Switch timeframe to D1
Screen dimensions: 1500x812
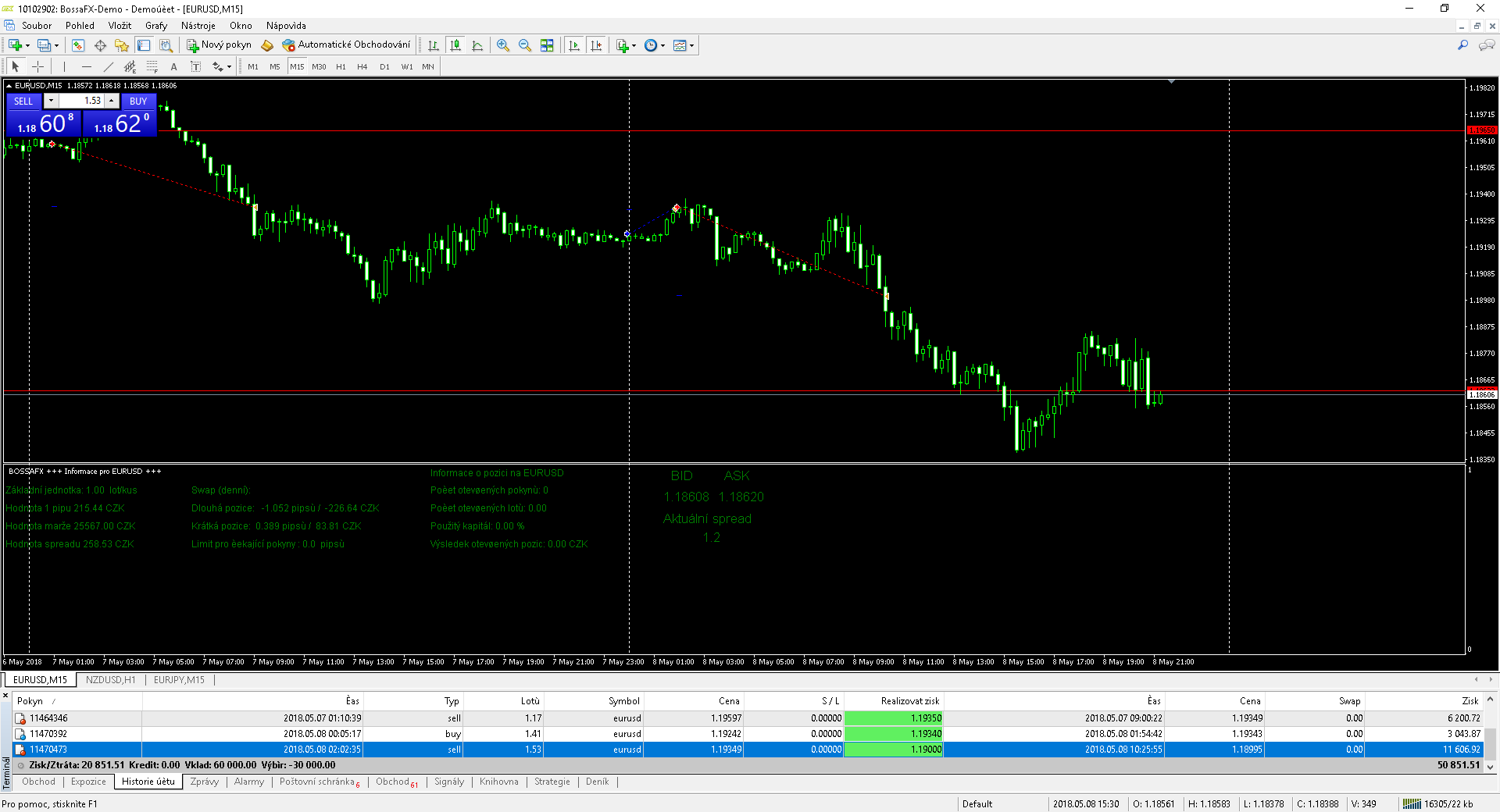coord(384,66)
